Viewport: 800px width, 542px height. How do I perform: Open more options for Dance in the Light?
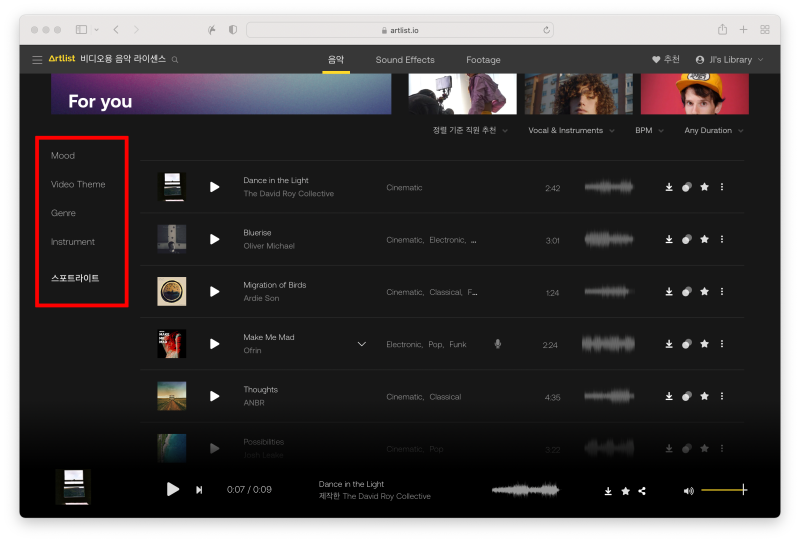[x=722, y=187]
